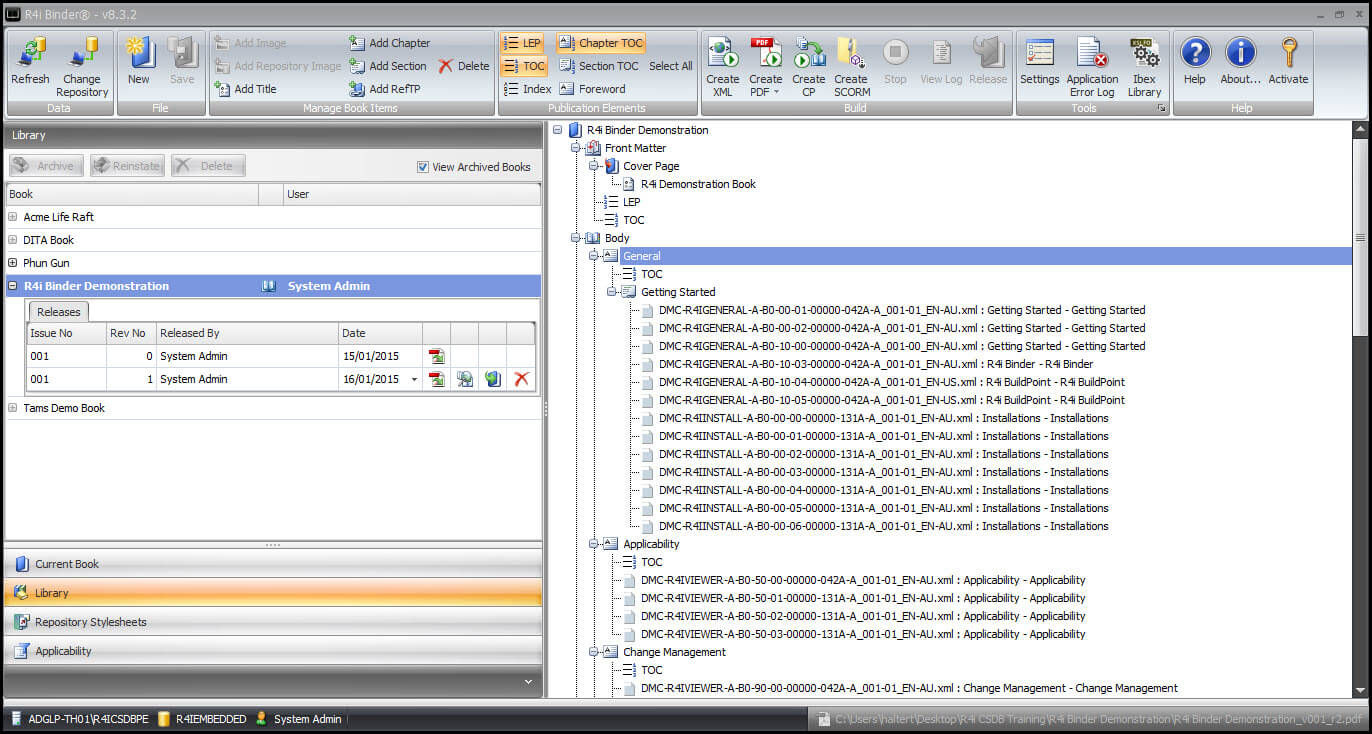Viewport: 1372px width, 734px height.
Task: Delete the revision 1 release
Action: point(521,379)
